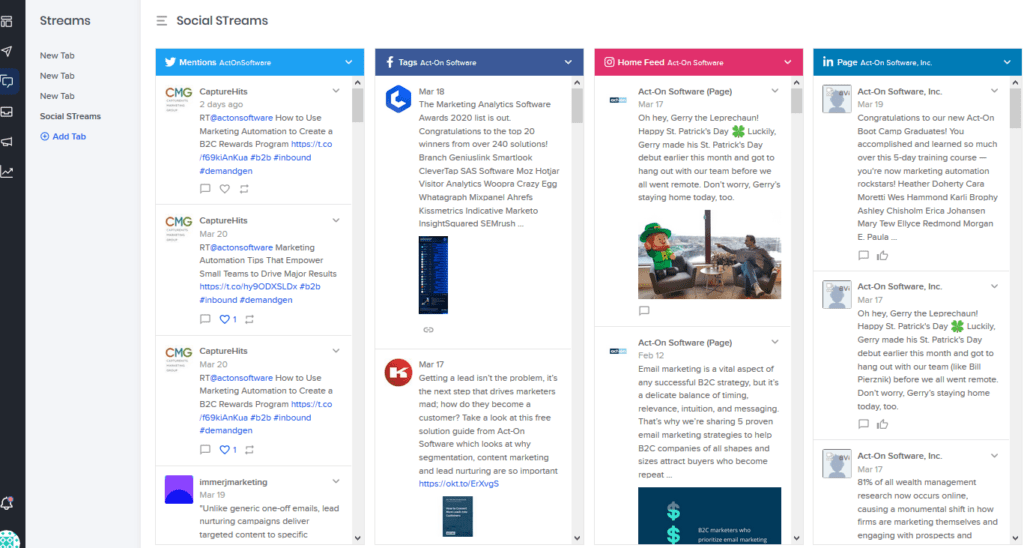The image size is (1024, 548).
Task: Click the Twitter bird icon in Mentions header
Action: tap(170, 62)
